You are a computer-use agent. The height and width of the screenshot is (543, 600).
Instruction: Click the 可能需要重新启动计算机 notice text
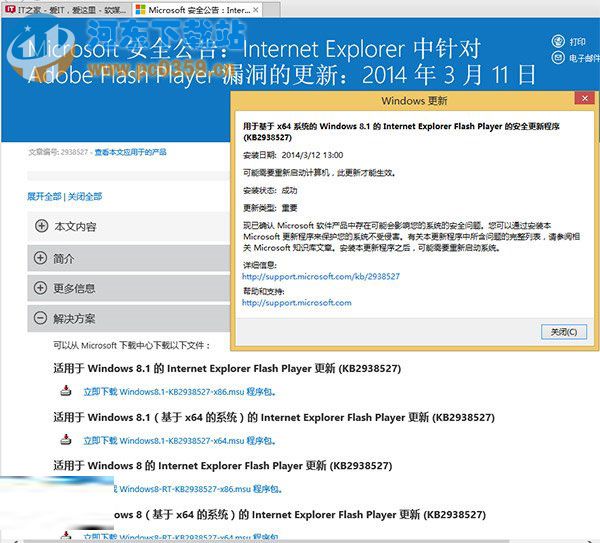[319, 173]
